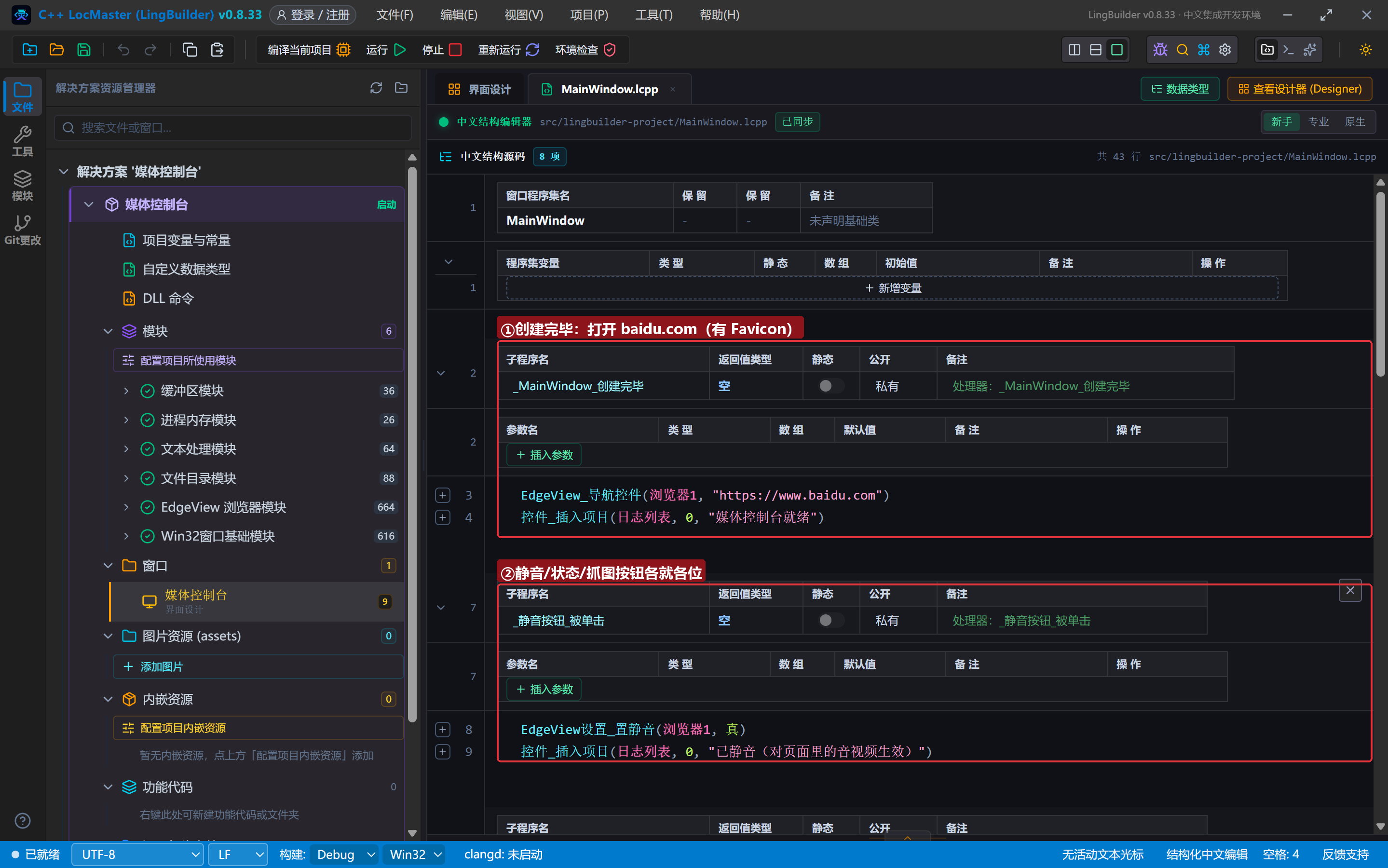Click the AI sparkles icon
The image size is (1388, 868).
coord(1310,50)
